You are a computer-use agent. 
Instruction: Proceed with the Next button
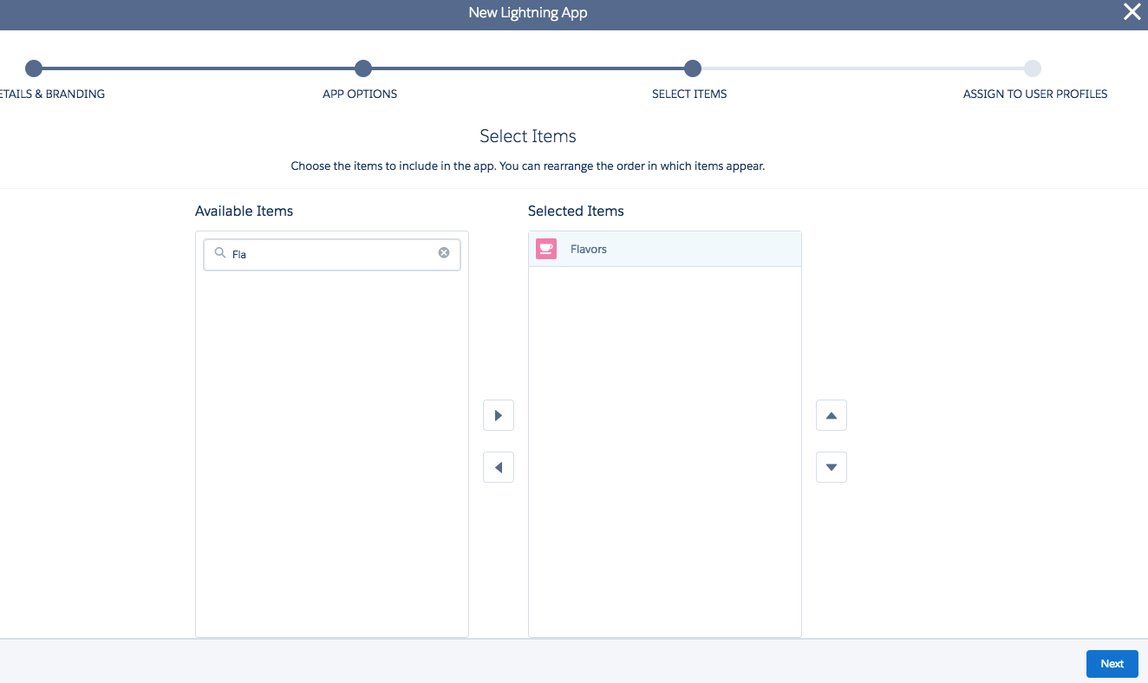click(1111, 664)
